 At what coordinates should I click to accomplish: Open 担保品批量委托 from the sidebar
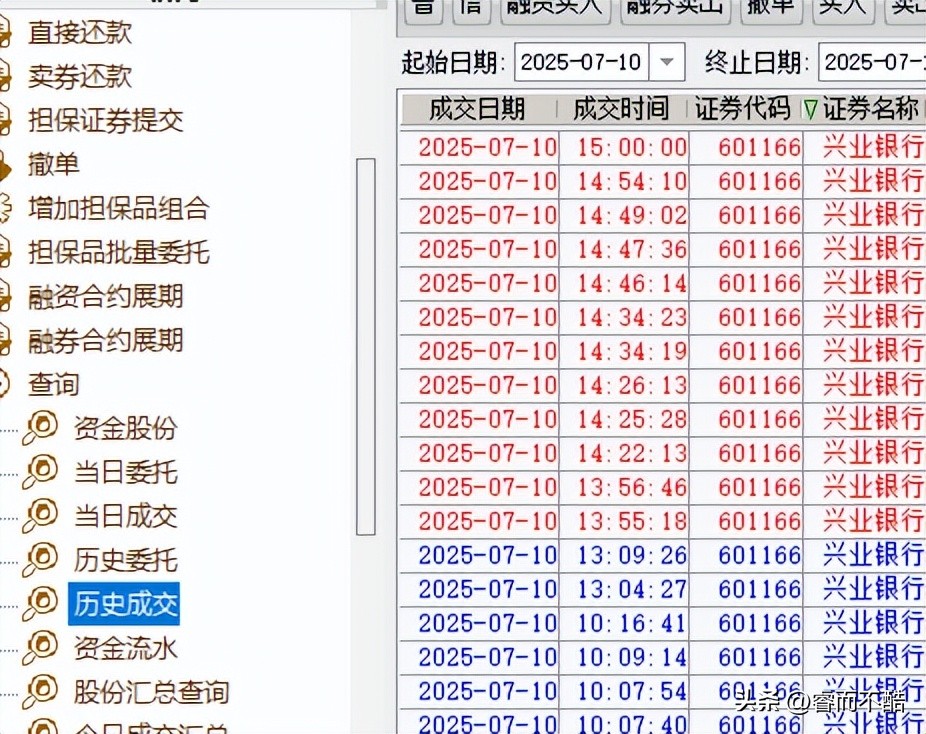117,252
